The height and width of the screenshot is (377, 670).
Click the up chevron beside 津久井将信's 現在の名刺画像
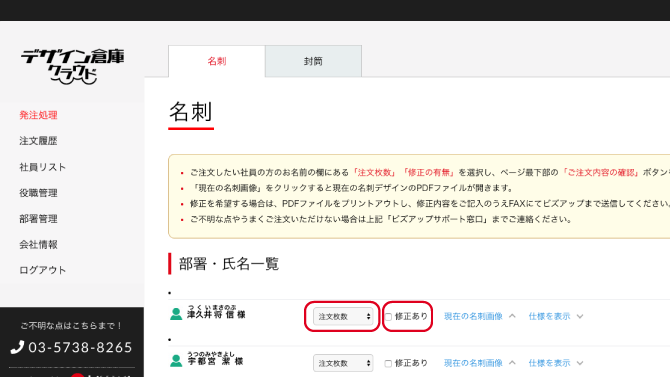click(512, 316)
